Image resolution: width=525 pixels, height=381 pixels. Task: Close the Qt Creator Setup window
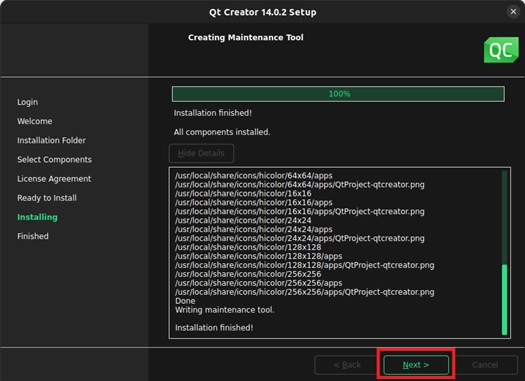click(513, 12)
